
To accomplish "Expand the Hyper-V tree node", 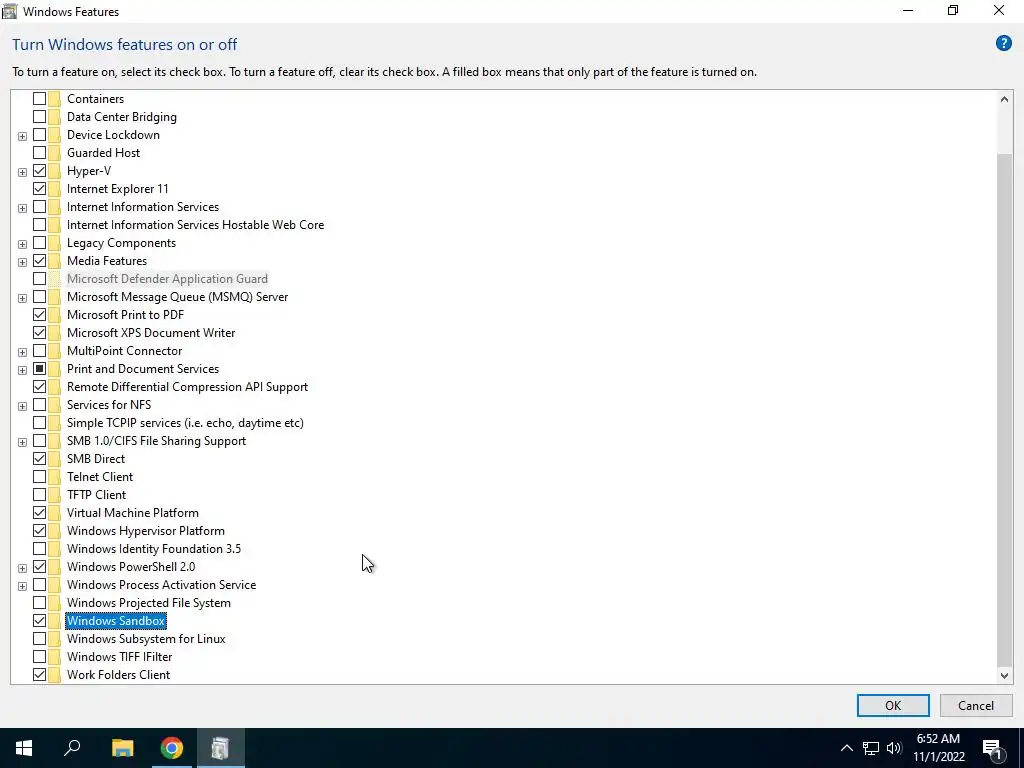I will coord(22,172).
